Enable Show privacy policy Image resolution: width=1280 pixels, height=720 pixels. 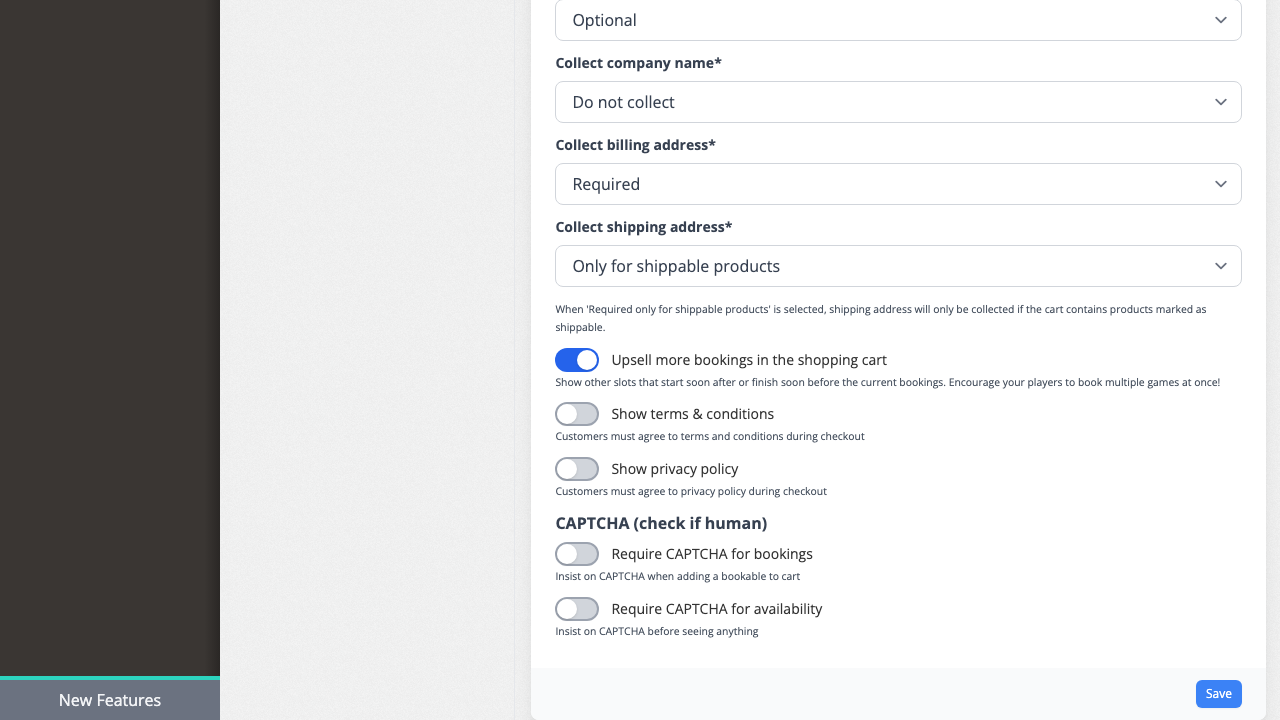coord(577,469)
